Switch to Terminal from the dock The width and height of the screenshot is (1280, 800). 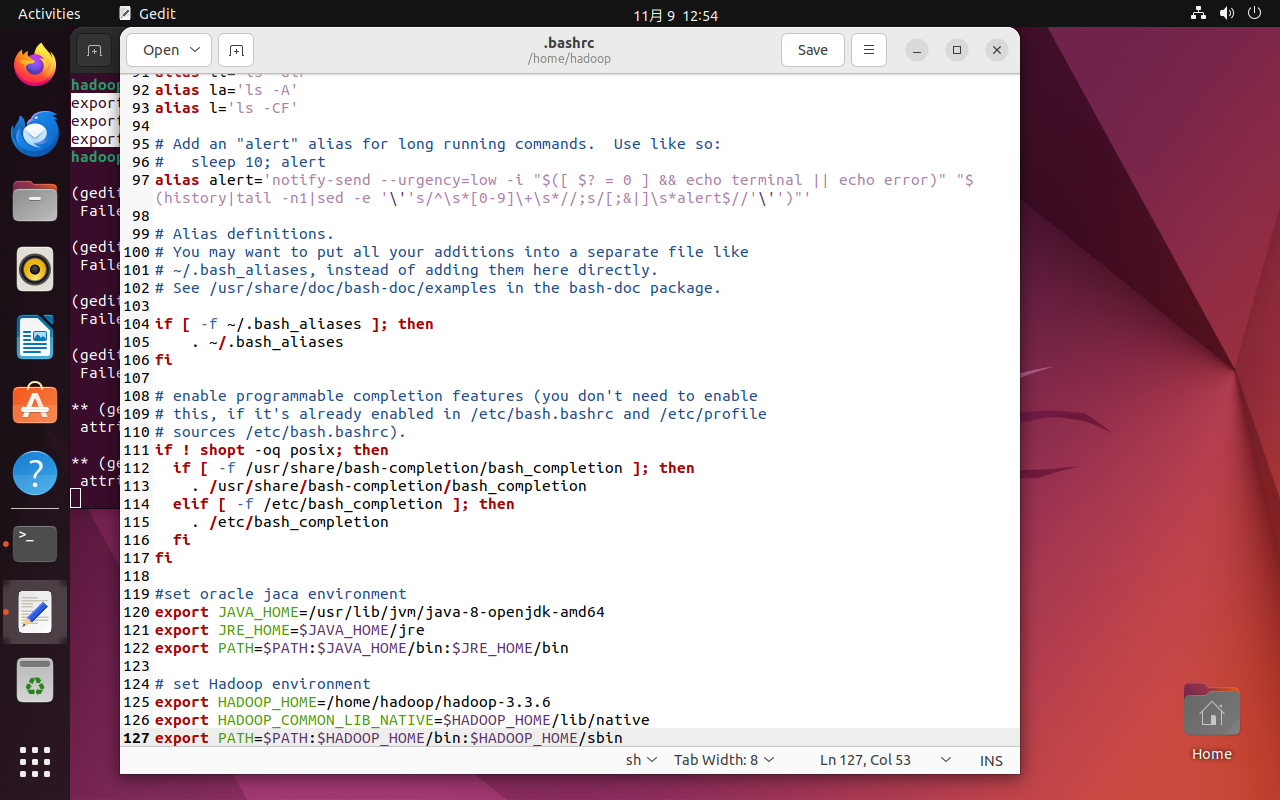35,544
